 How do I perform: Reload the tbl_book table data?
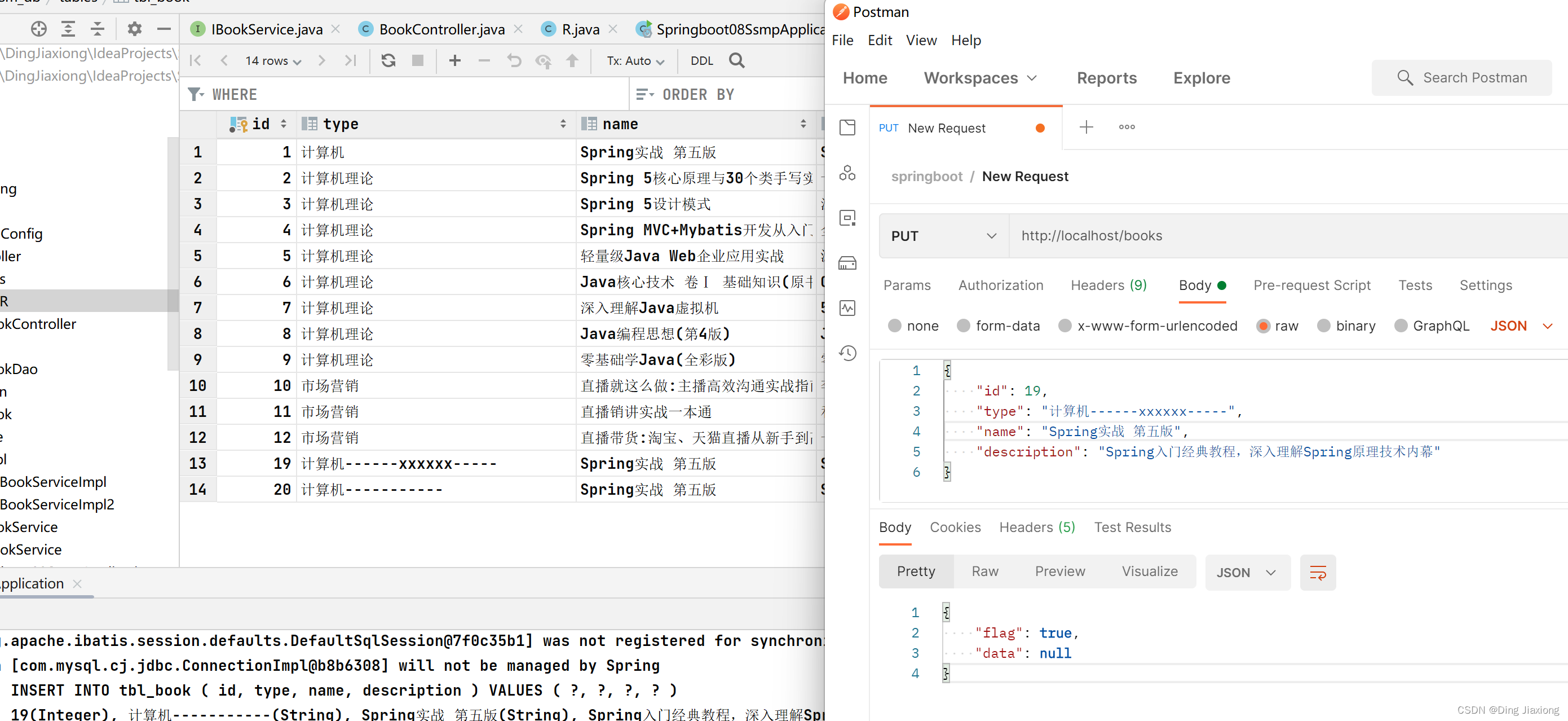[x=388, y=60]
